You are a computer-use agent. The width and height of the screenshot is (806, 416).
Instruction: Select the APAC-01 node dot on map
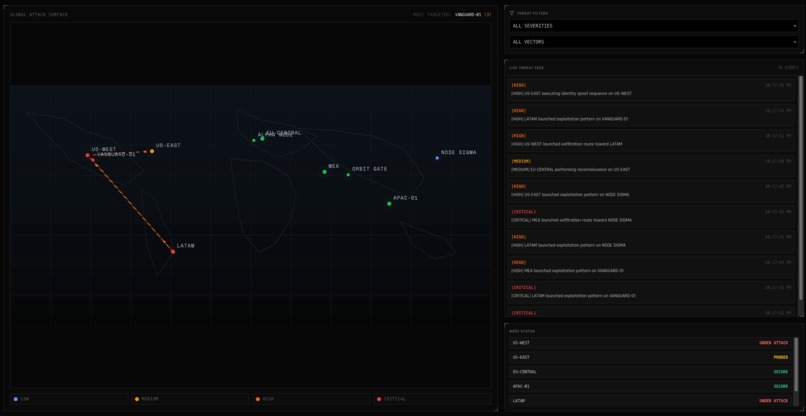pyautogui.click(x=389, y=204)
